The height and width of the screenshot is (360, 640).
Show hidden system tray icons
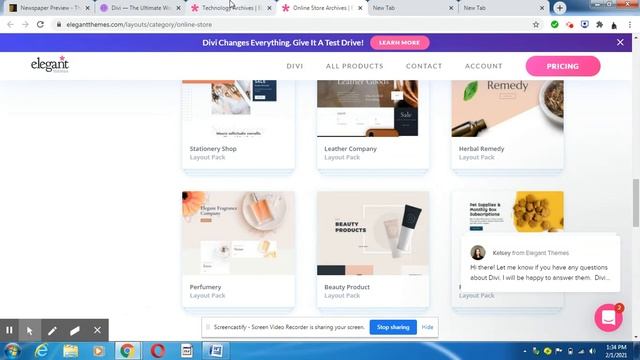click(524, 351)
